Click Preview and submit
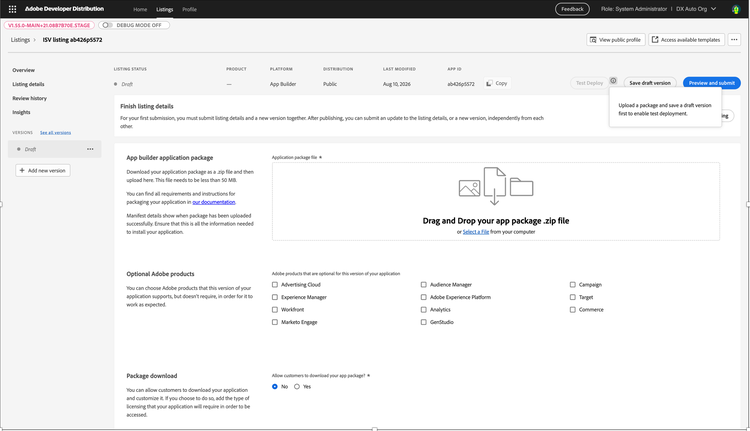 click(712, 83)
